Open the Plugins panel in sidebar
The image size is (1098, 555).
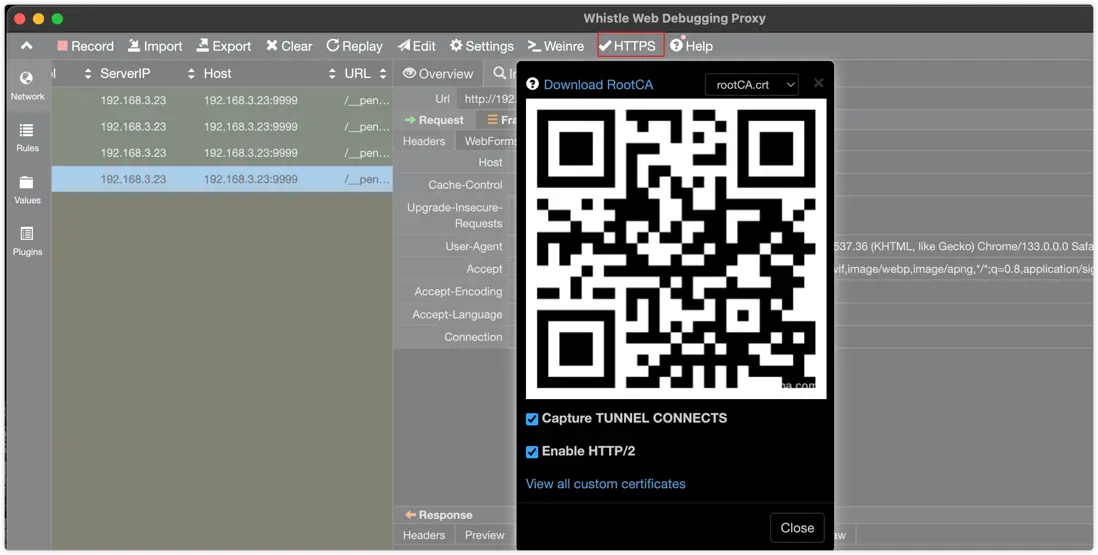click(x=27, y=241)
